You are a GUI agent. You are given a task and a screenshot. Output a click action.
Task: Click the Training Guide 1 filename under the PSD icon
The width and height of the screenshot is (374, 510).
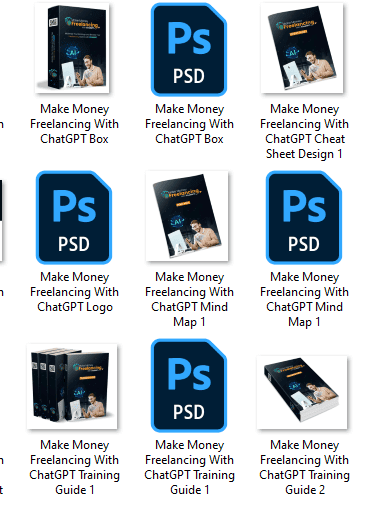point(189,467)
